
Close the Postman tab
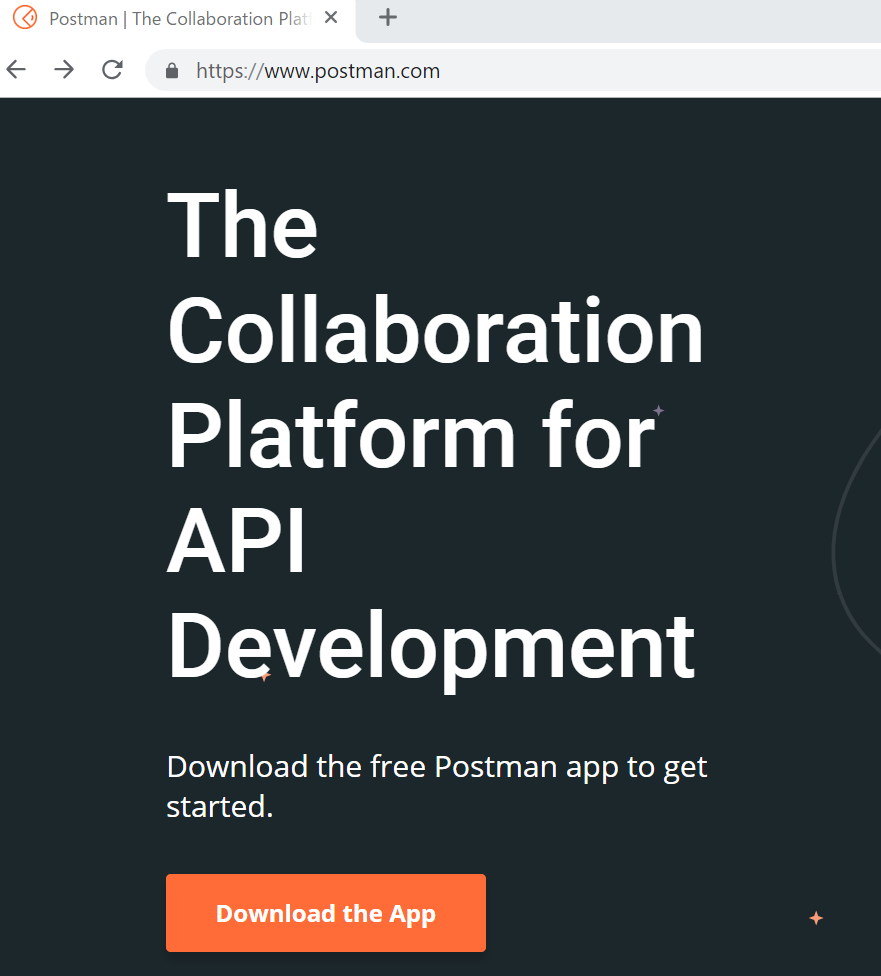(x=331, y=17)
